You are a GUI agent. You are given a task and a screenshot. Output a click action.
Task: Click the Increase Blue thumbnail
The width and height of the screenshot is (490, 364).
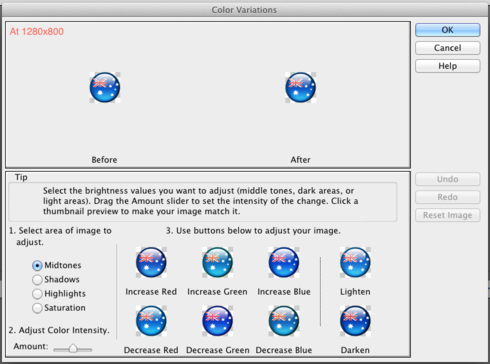284,262
